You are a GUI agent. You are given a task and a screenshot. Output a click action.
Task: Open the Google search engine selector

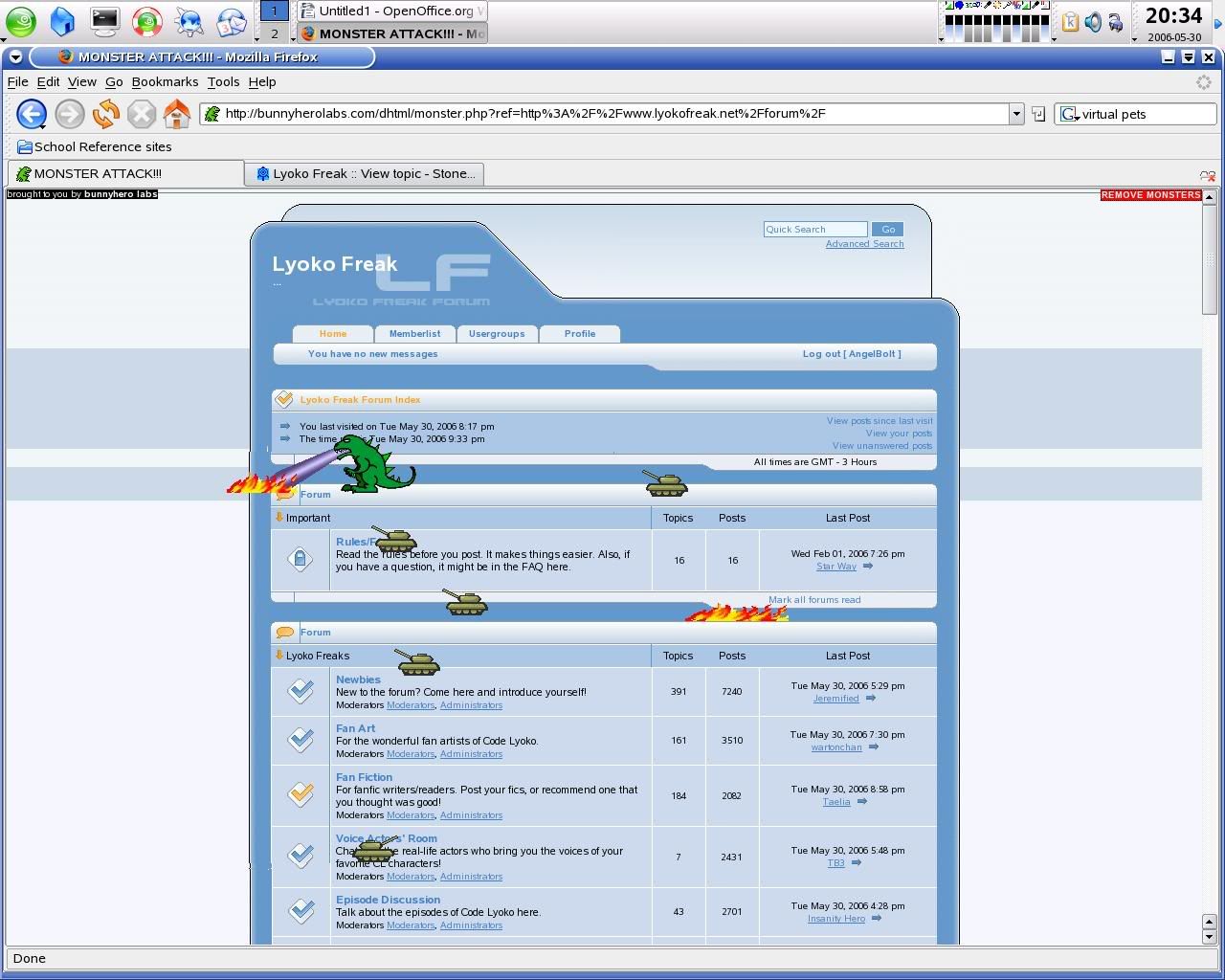point(1069,114)
